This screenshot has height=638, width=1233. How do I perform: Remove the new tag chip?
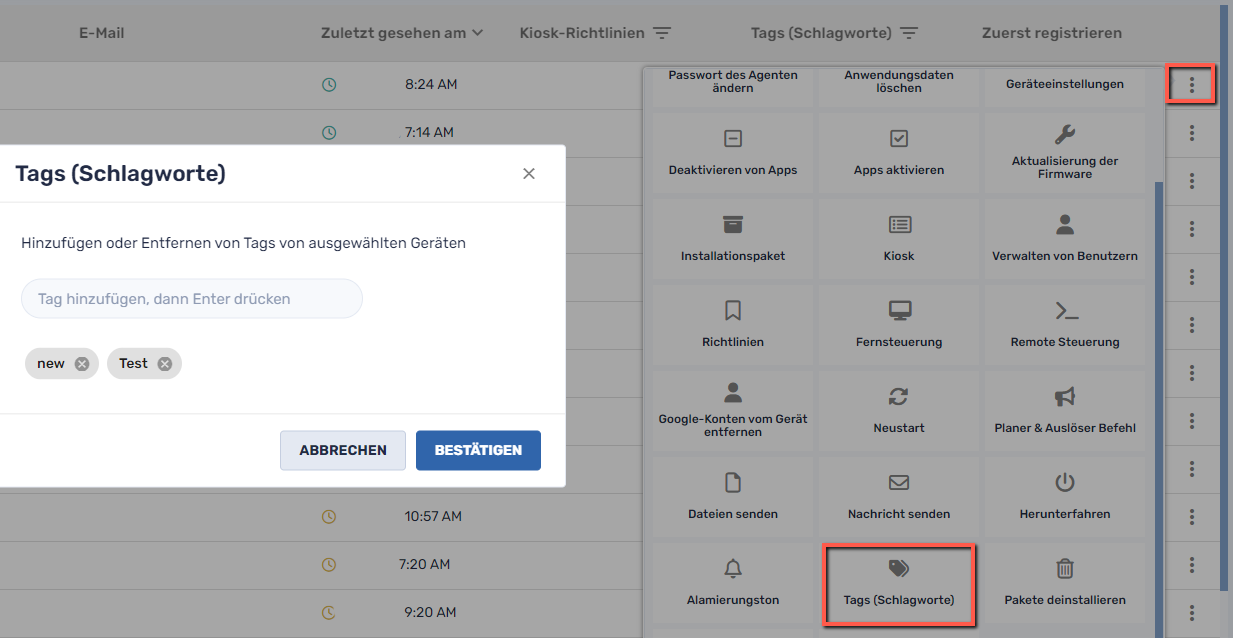tap(82, 363)
